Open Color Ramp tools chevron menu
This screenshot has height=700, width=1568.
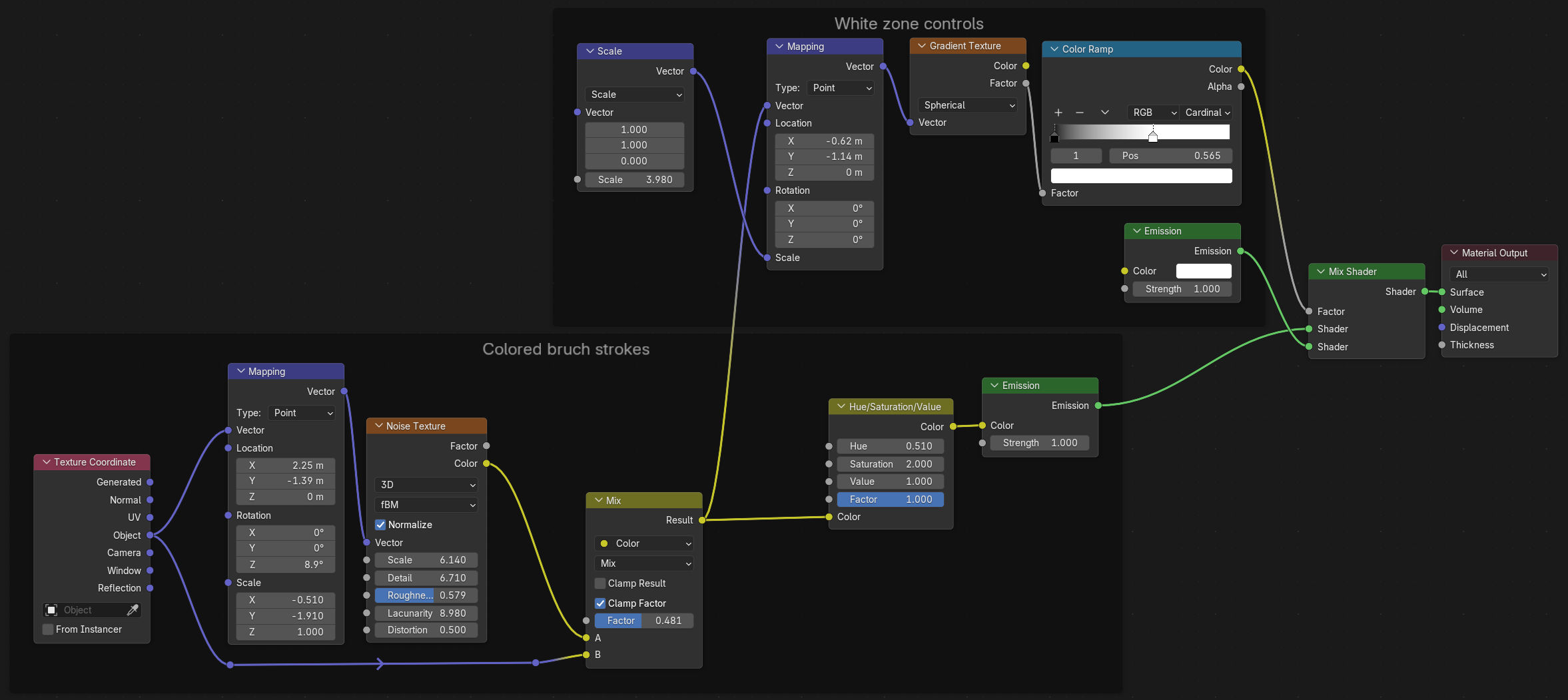click(x=1104, y=113)
